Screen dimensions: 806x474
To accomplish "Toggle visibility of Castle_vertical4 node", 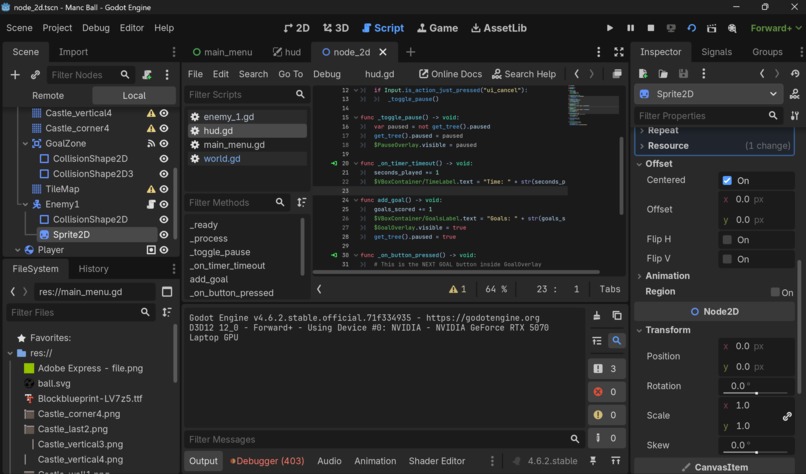I will click(164, 113).
